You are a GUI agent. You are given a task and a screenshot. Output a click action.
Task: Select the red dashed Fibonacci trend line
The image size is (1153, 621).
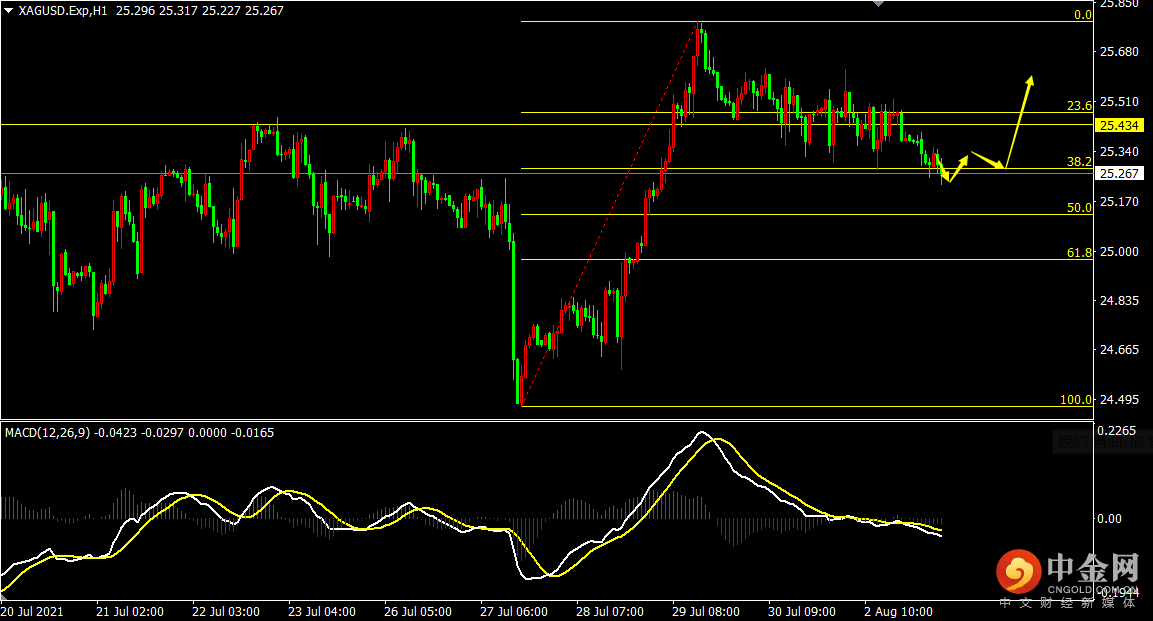(610, 214)
